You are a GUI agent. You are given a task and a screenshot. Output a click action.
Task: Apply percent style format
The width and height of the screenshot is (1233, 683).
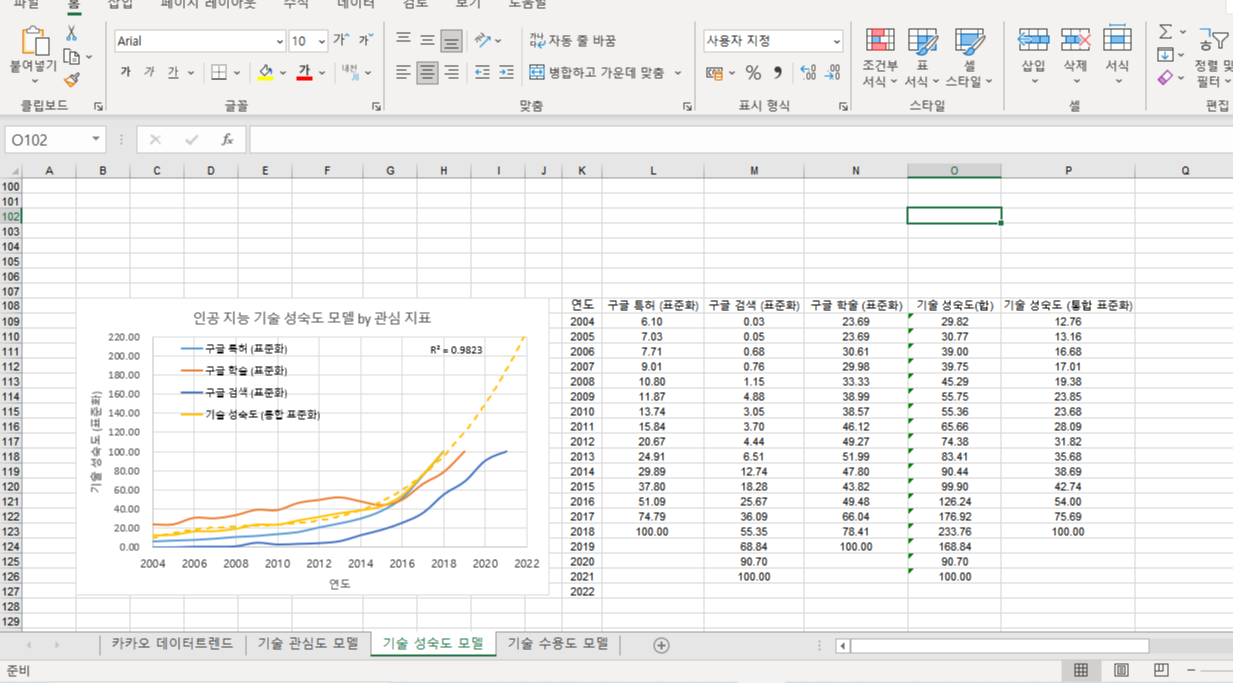click(x=753, y=73)
